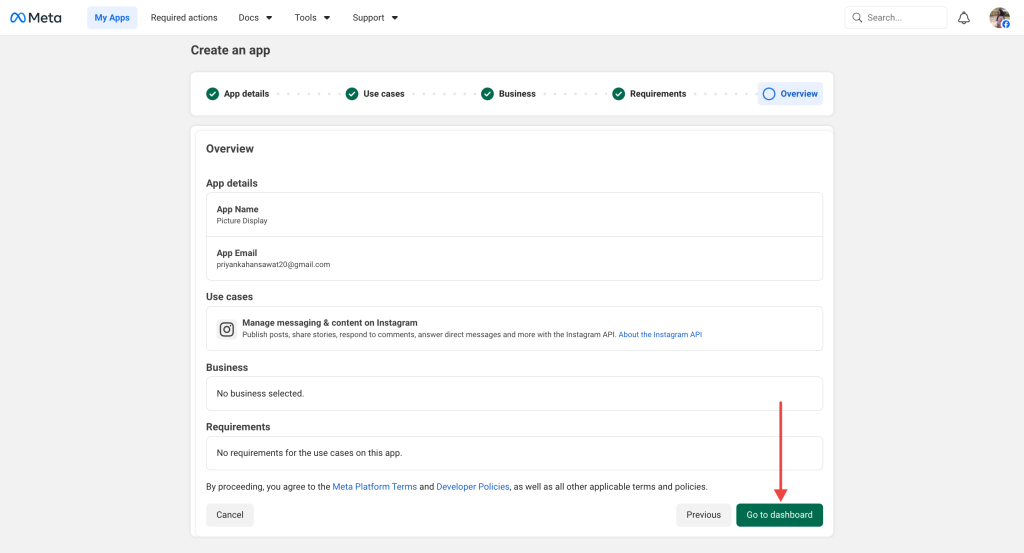Expand the Docs dropdown menu
This screenshot has height=553, width=1024.
pos(255,18)
